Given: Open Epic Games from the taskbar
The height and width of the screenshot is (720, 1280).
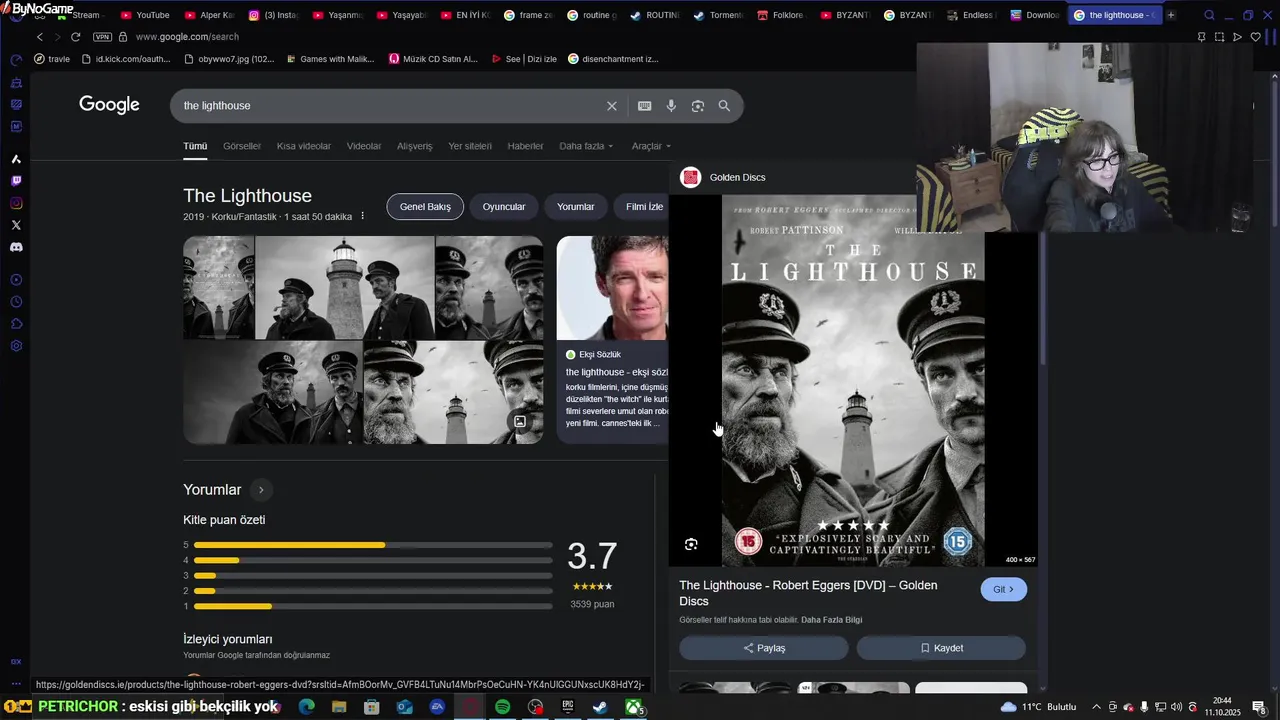Looking at the screenshot, I should coord(568,707).
